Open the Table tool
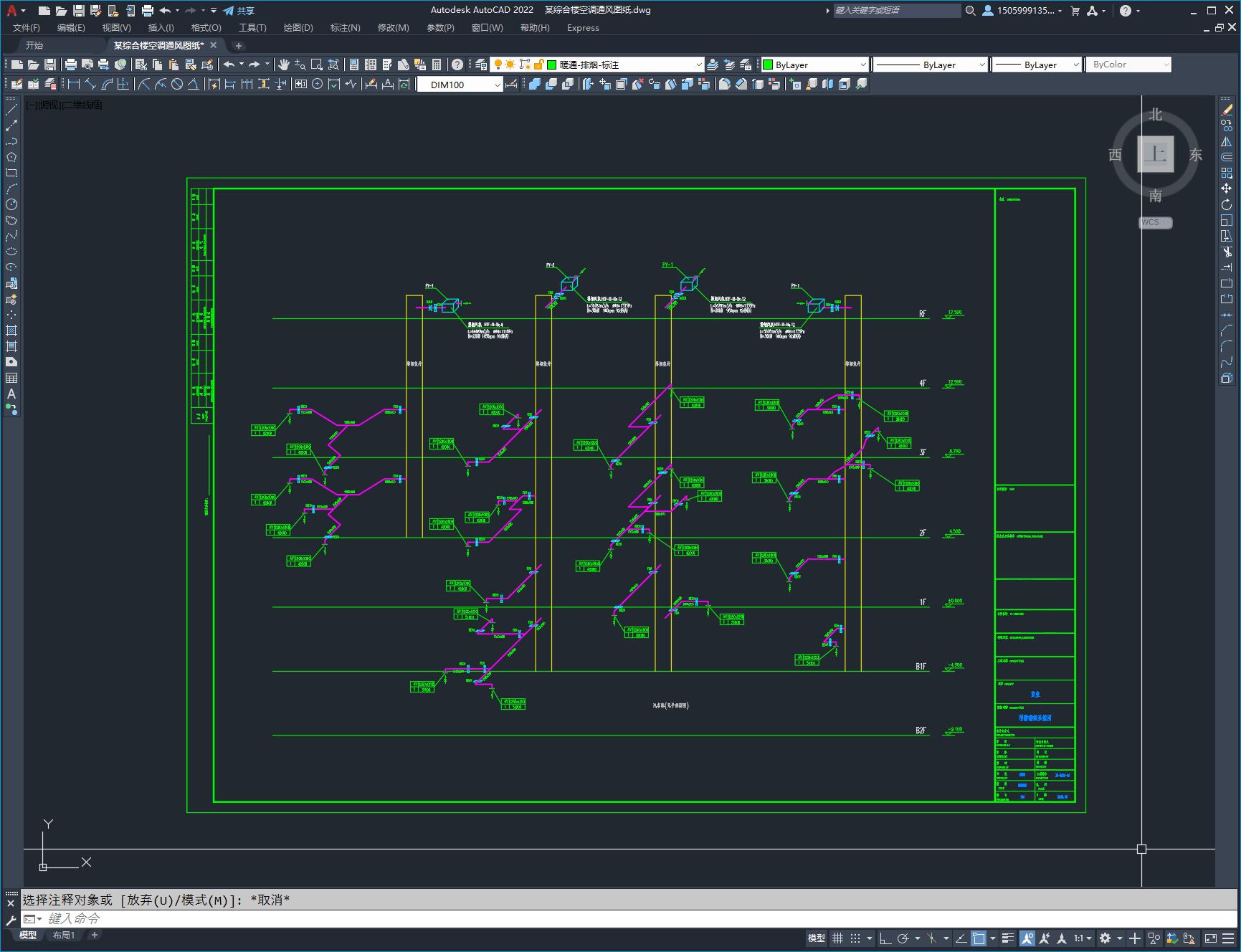Screen dimensions: 1241x952 point(11,378)
